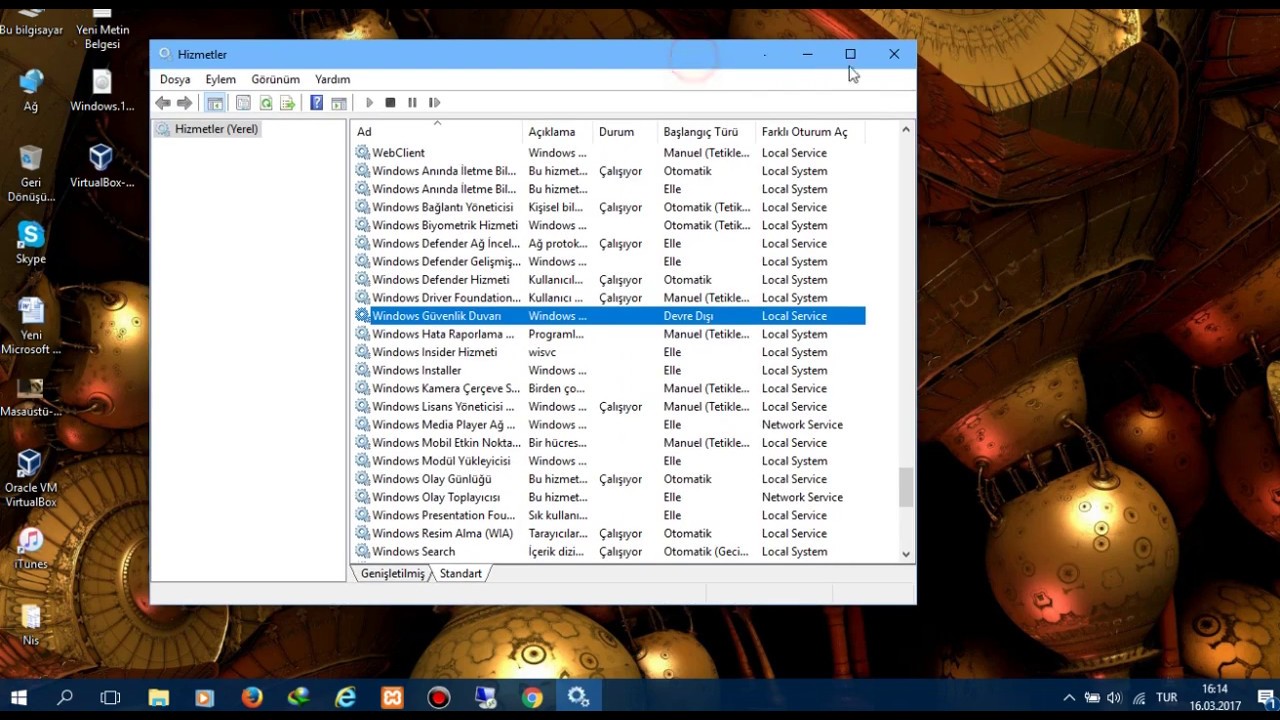
Task: Select the Windows Presentation Foundation service
Action: click(x=609, y=515)
